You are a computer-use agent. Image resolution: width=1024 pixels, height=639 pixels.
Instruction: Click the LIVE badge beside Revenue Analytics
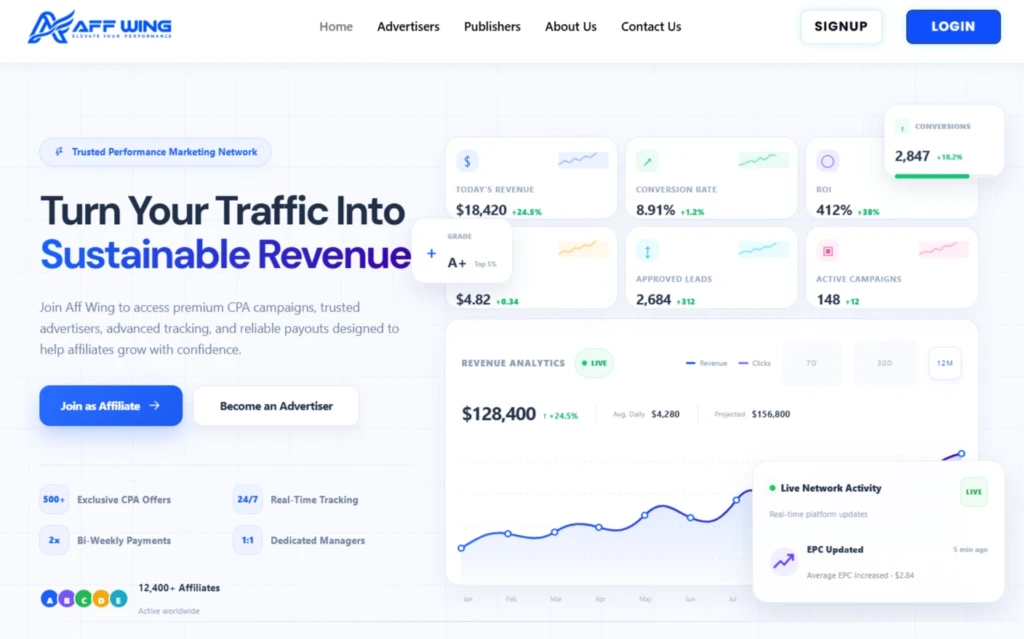click(x=594, y=363)
